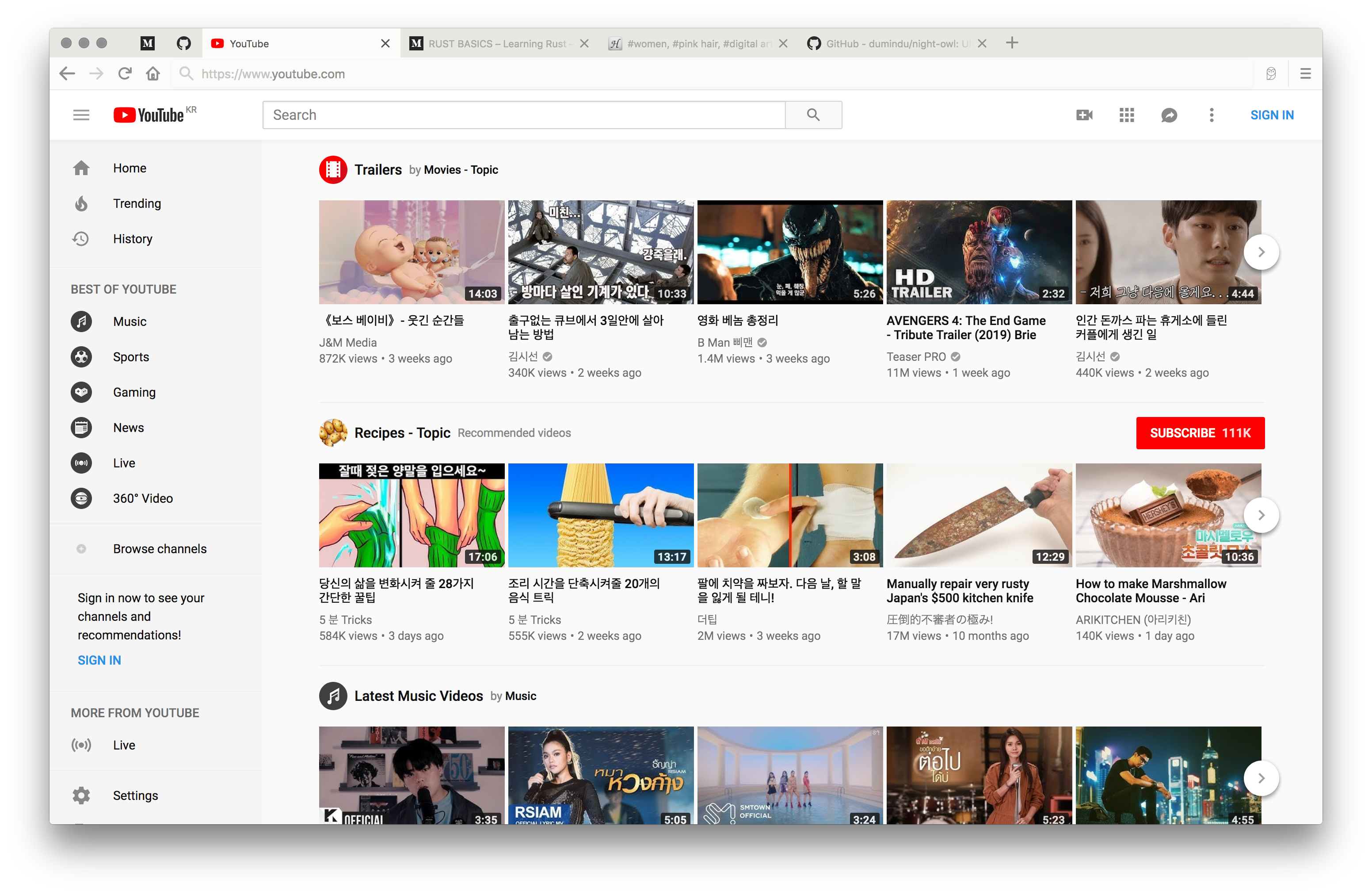Screen dimensions: 1372x895
Task: Open the Avengers 4 trailer thumbnail
Action: pos(978,252)
